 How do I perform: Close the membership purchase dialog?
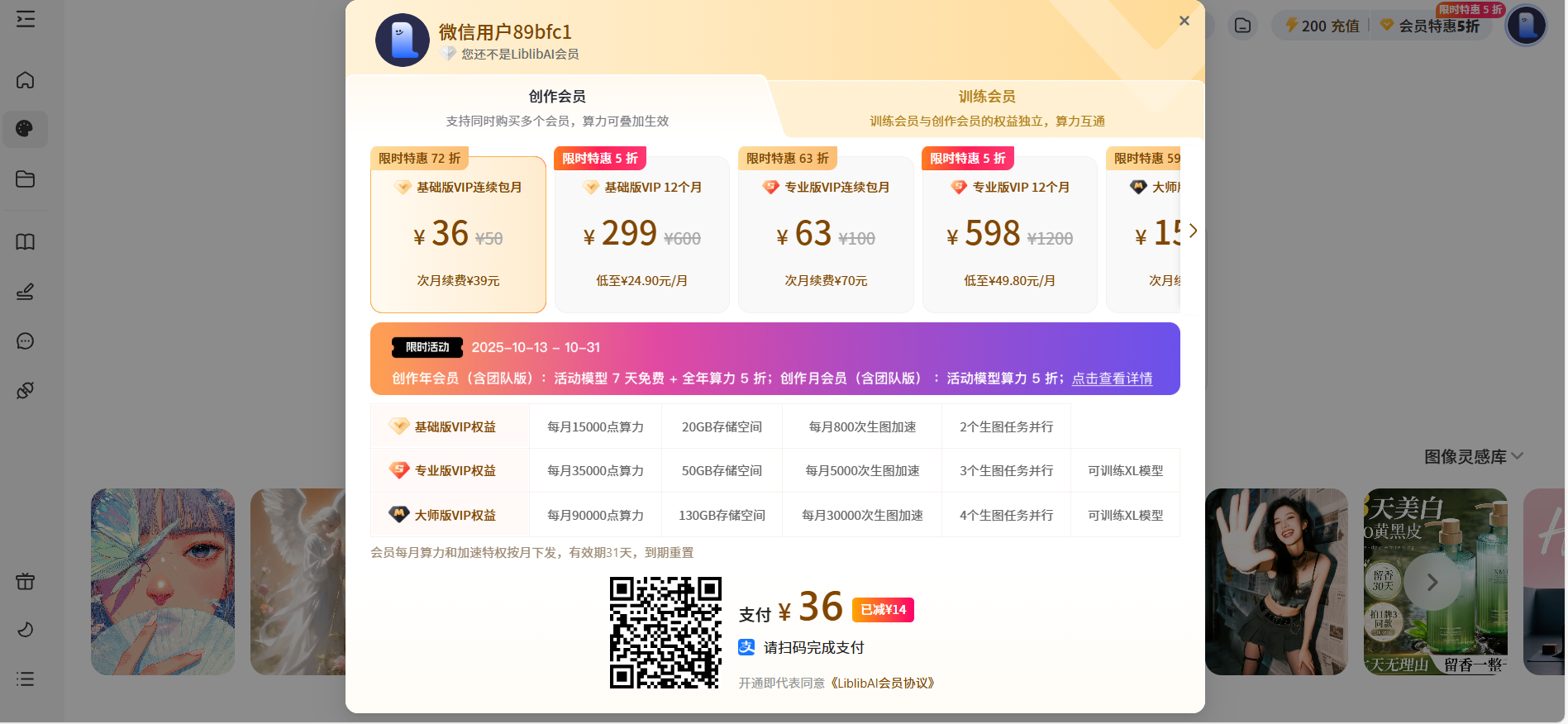[x=1184, y=21]
